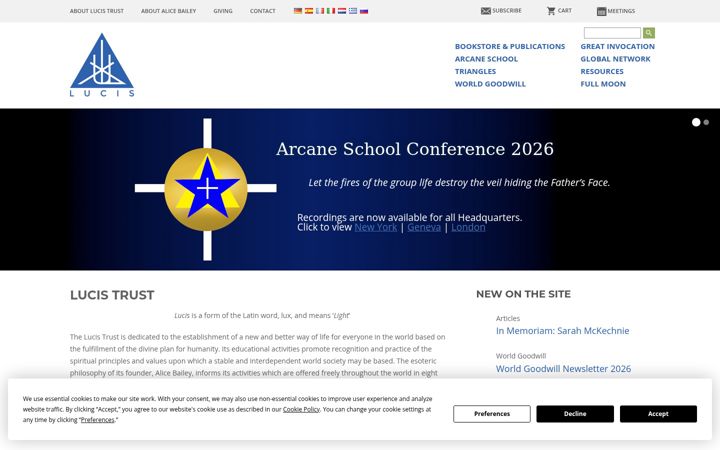
Task: Click the conference star and cross emblem
Action: coord(206,189)
